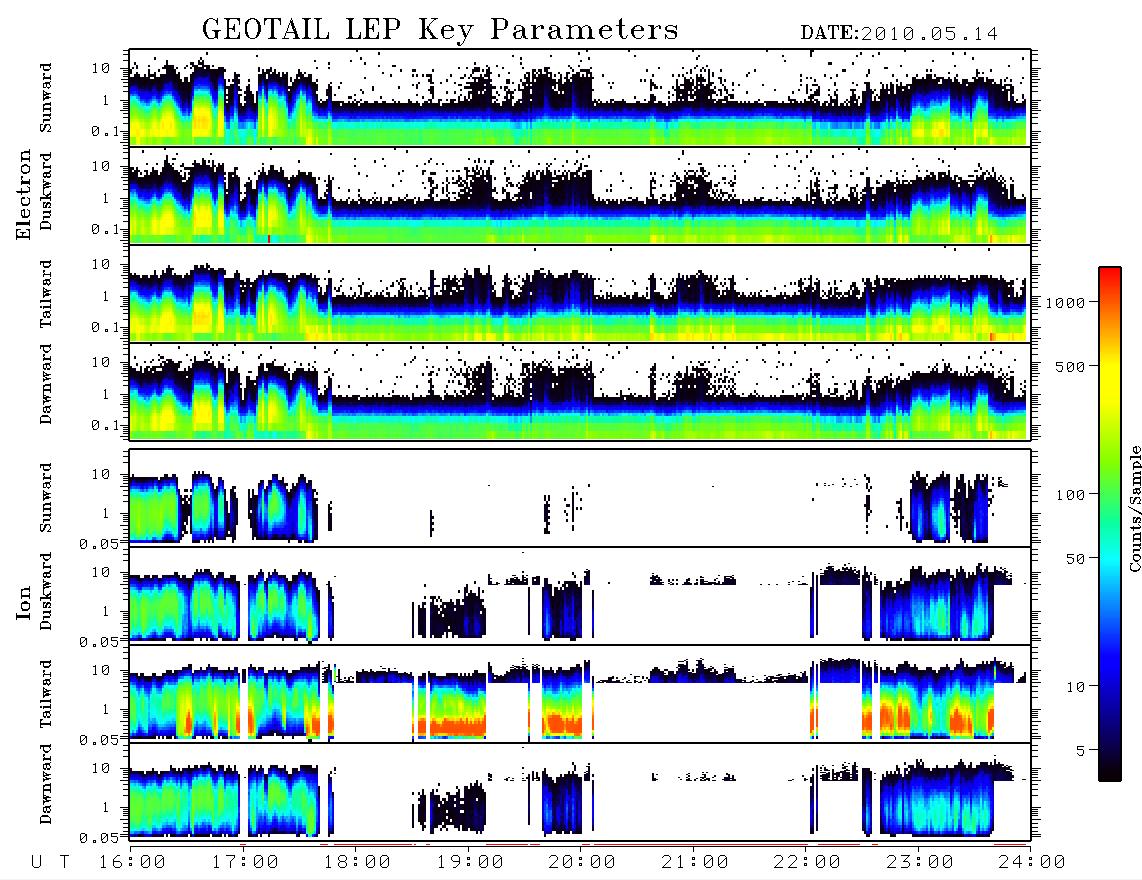Viewport: 1142px width, 880px height.
Task: Click the Counts/Sample colorbar label
Action: 1134,508
